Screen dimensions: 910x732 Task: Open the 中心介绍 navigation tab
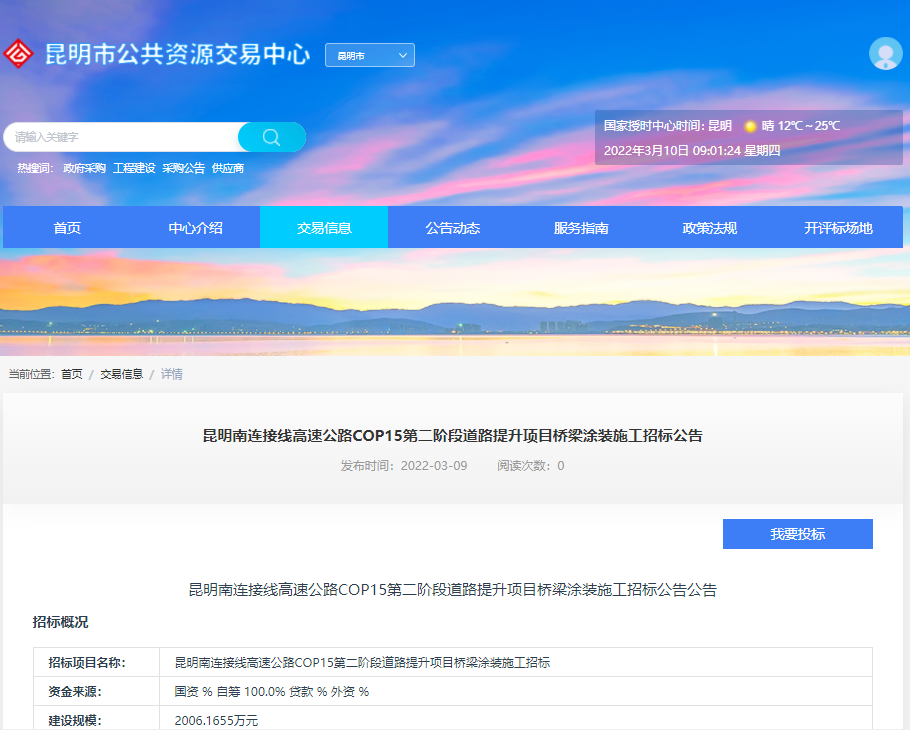coord(195,228)
